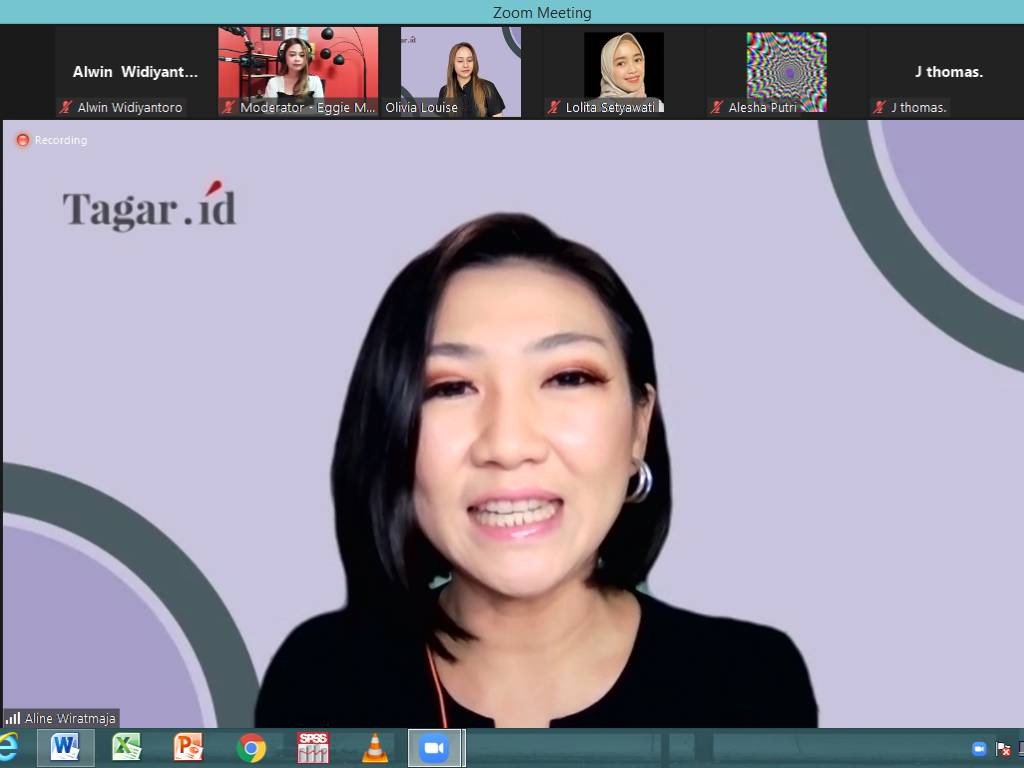Click the 'Olivia Louise' name label

[x=421, y=107]
